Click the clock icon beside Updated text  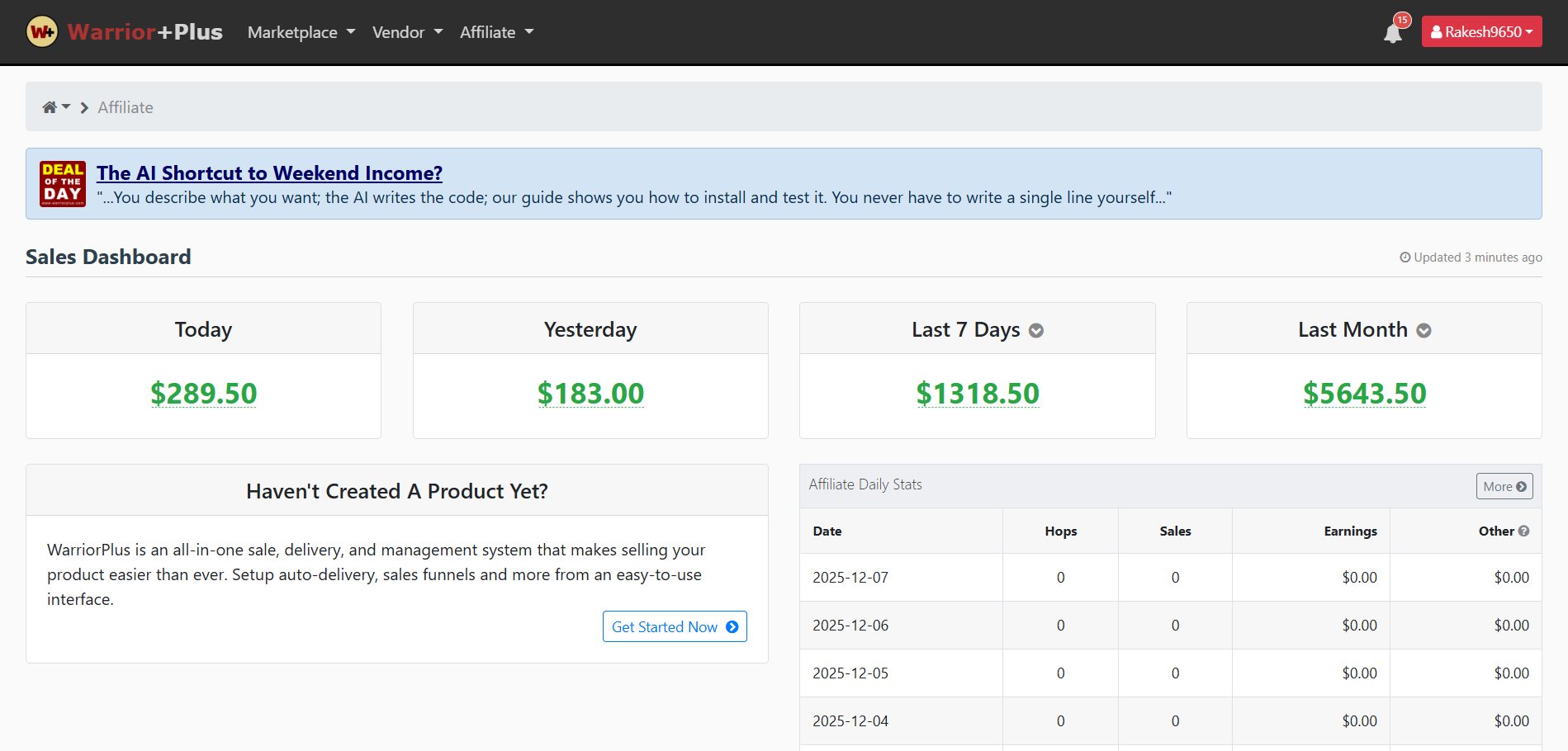click(1405, 257)
